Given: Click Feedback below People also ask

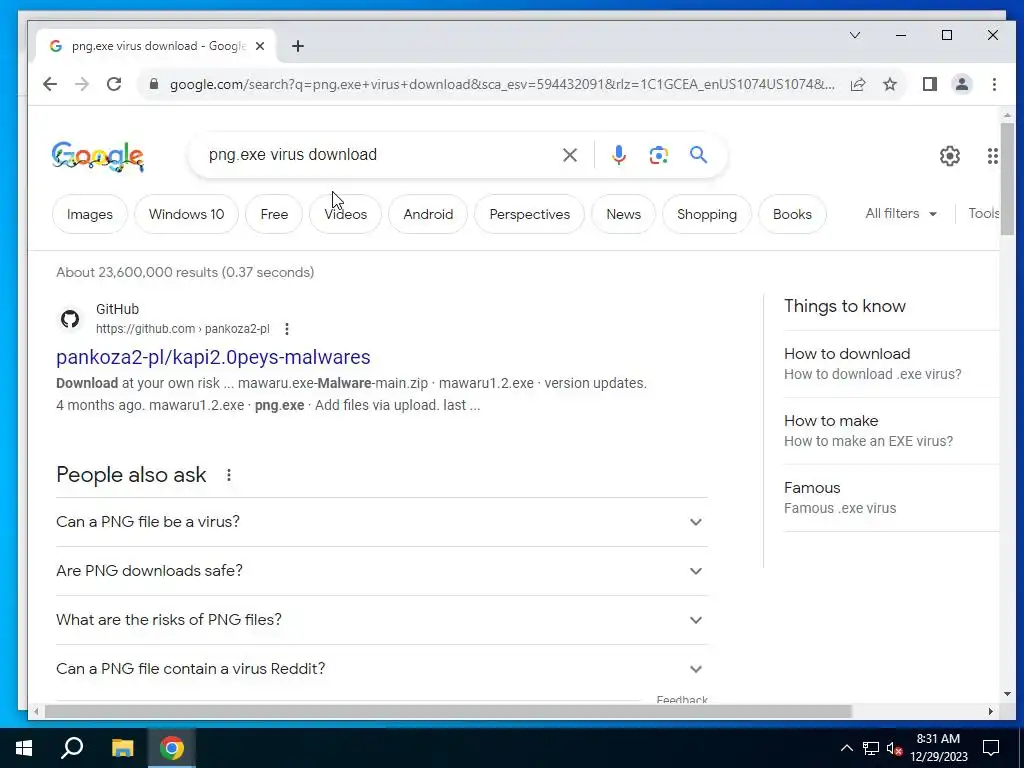Looking at the screenshot, I should coord(682,699).
